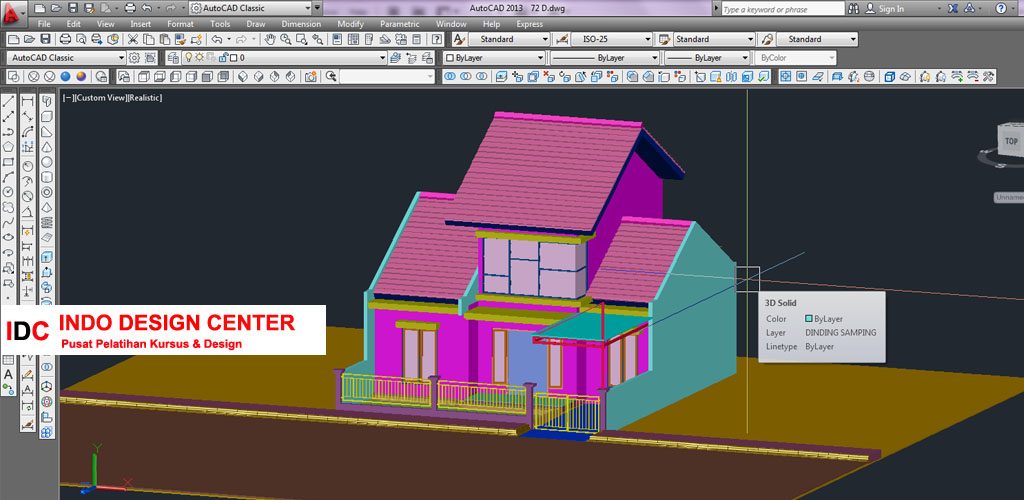Open the File menu
The height and width of the screenshot is (500, 1024).
[44, 24]
